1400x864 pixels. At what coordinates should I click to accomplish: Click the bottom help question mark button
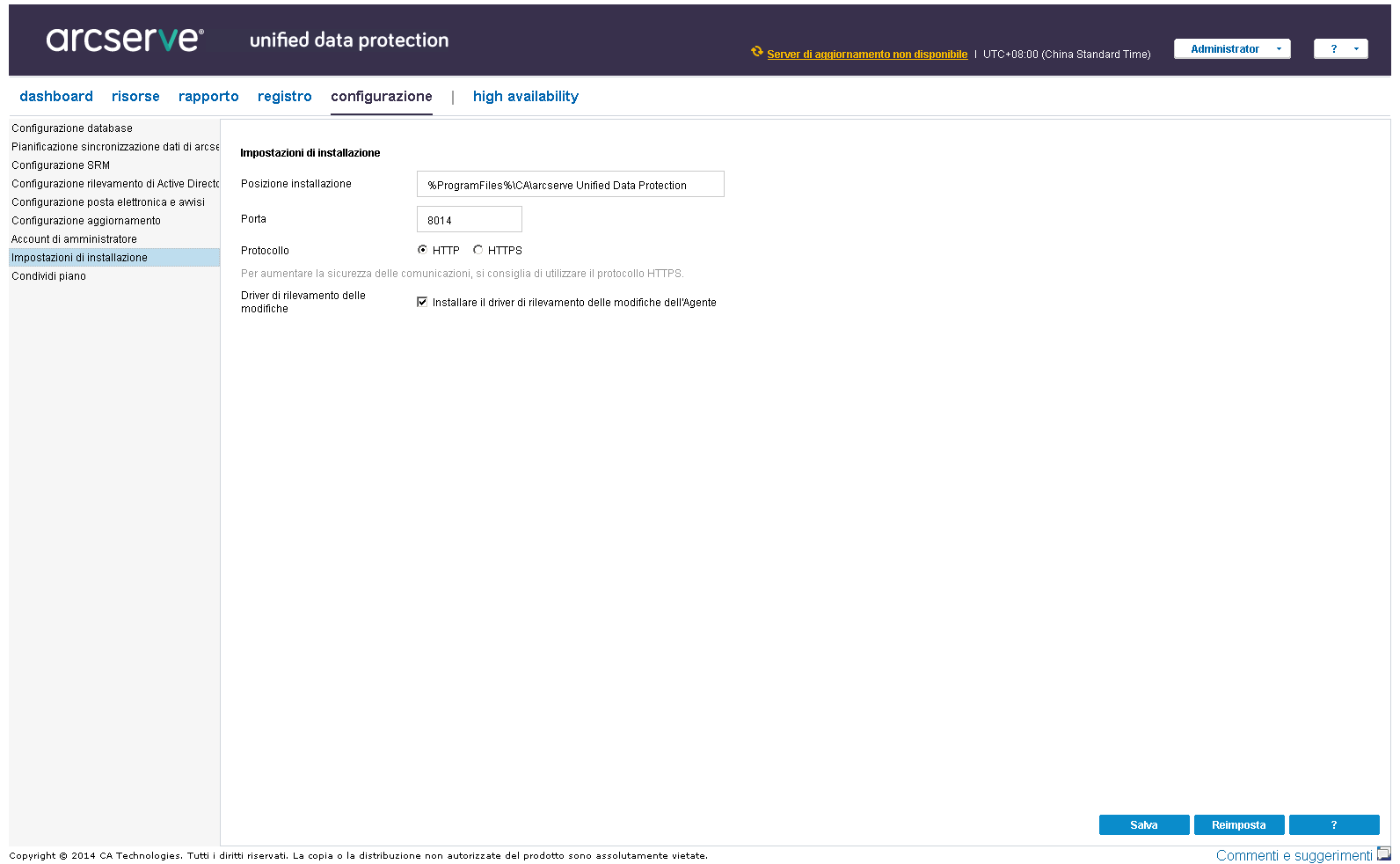click(x=1333, y=824)
